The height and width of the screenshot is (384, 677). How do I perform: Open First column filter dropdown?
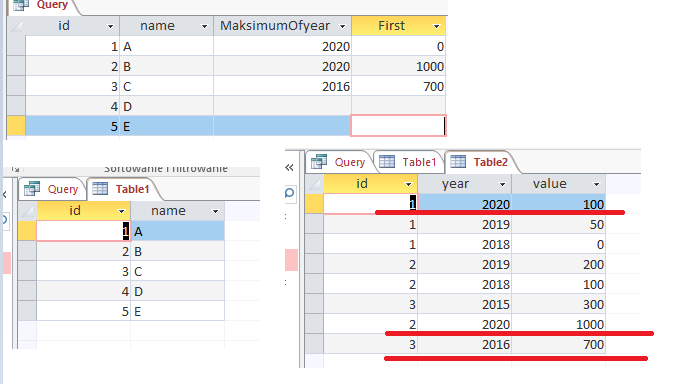point(437,26)
